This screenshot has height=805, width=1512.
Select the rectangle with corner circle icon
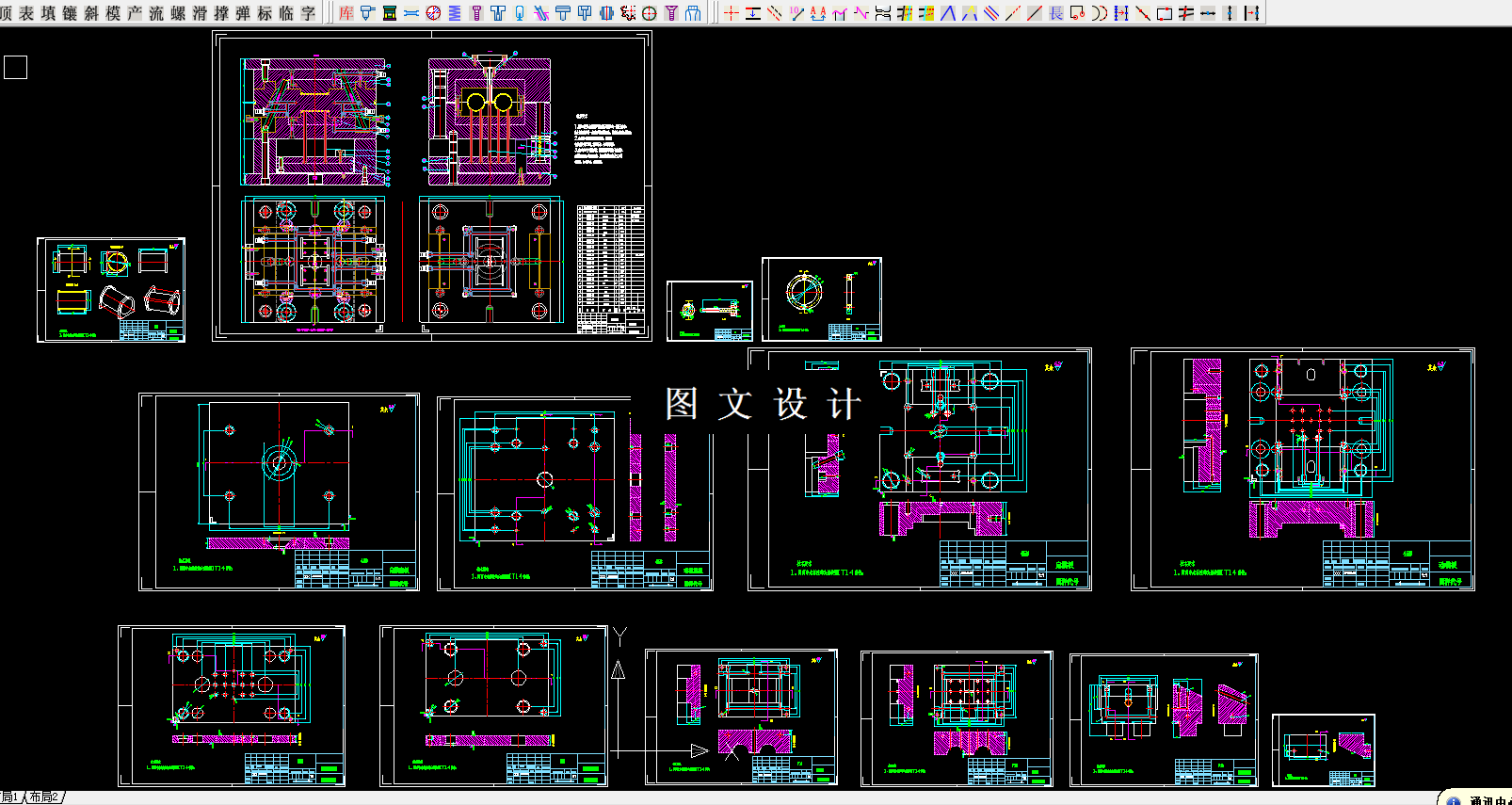[x=1077, y=13]
